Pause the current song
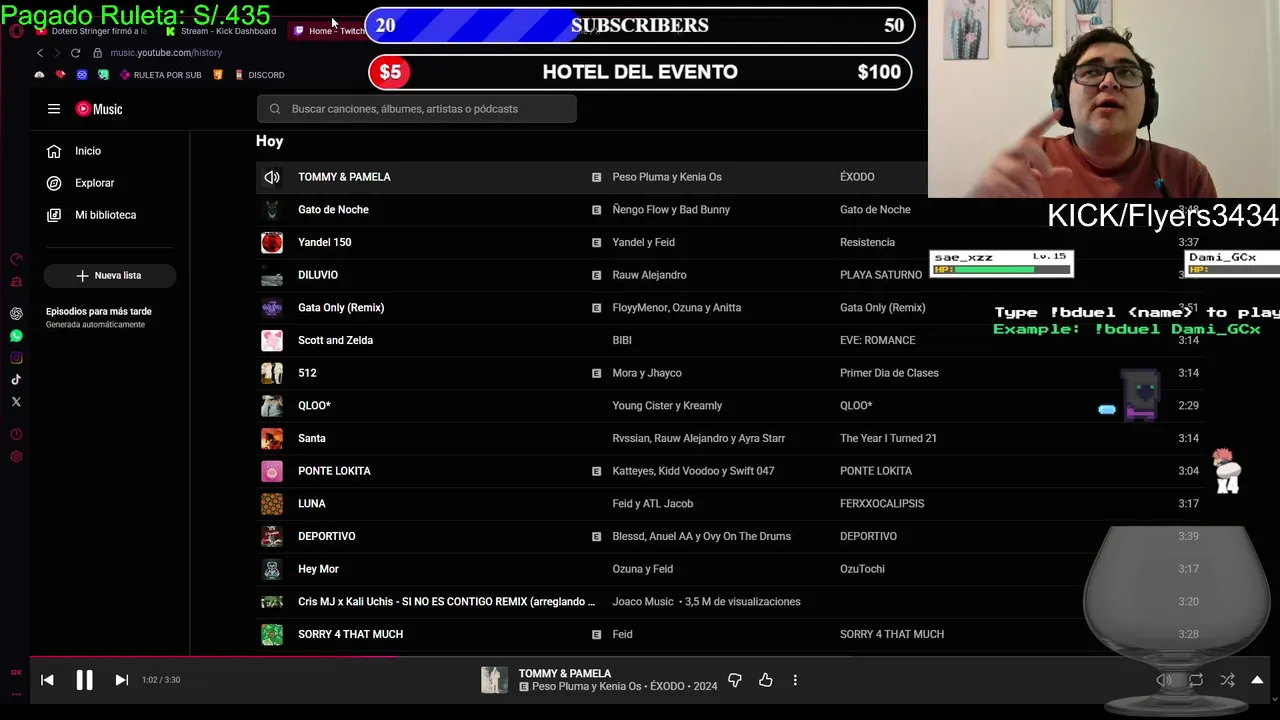This screenshot has height=720, width=1280. click(x=84, y=680)
